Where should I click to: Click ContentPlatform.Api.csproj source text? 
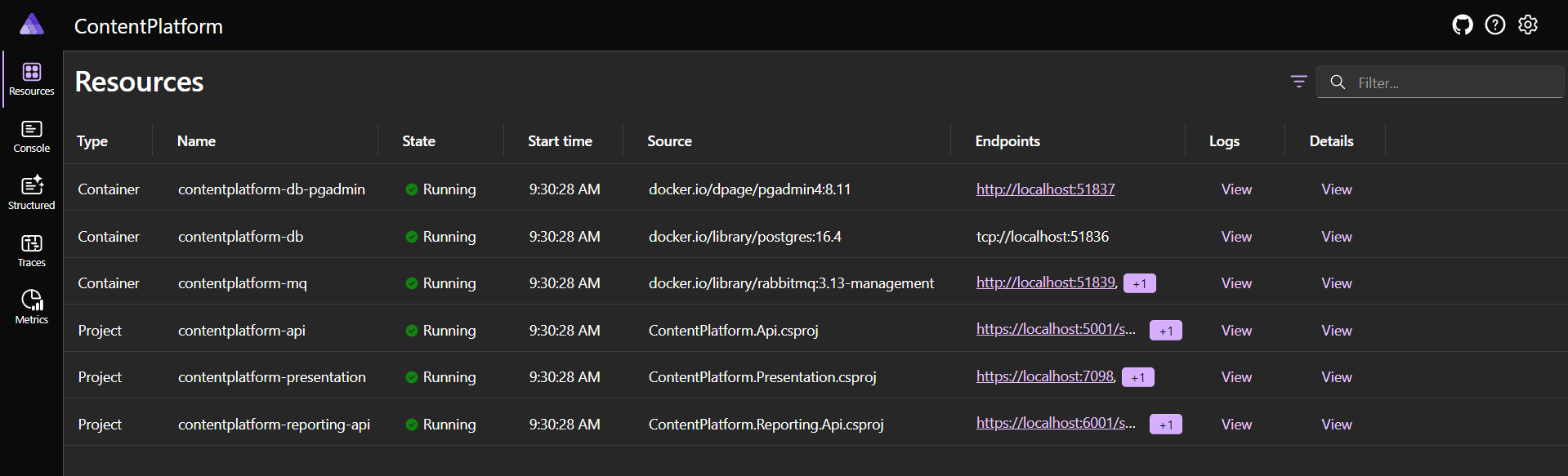[733, 331]
